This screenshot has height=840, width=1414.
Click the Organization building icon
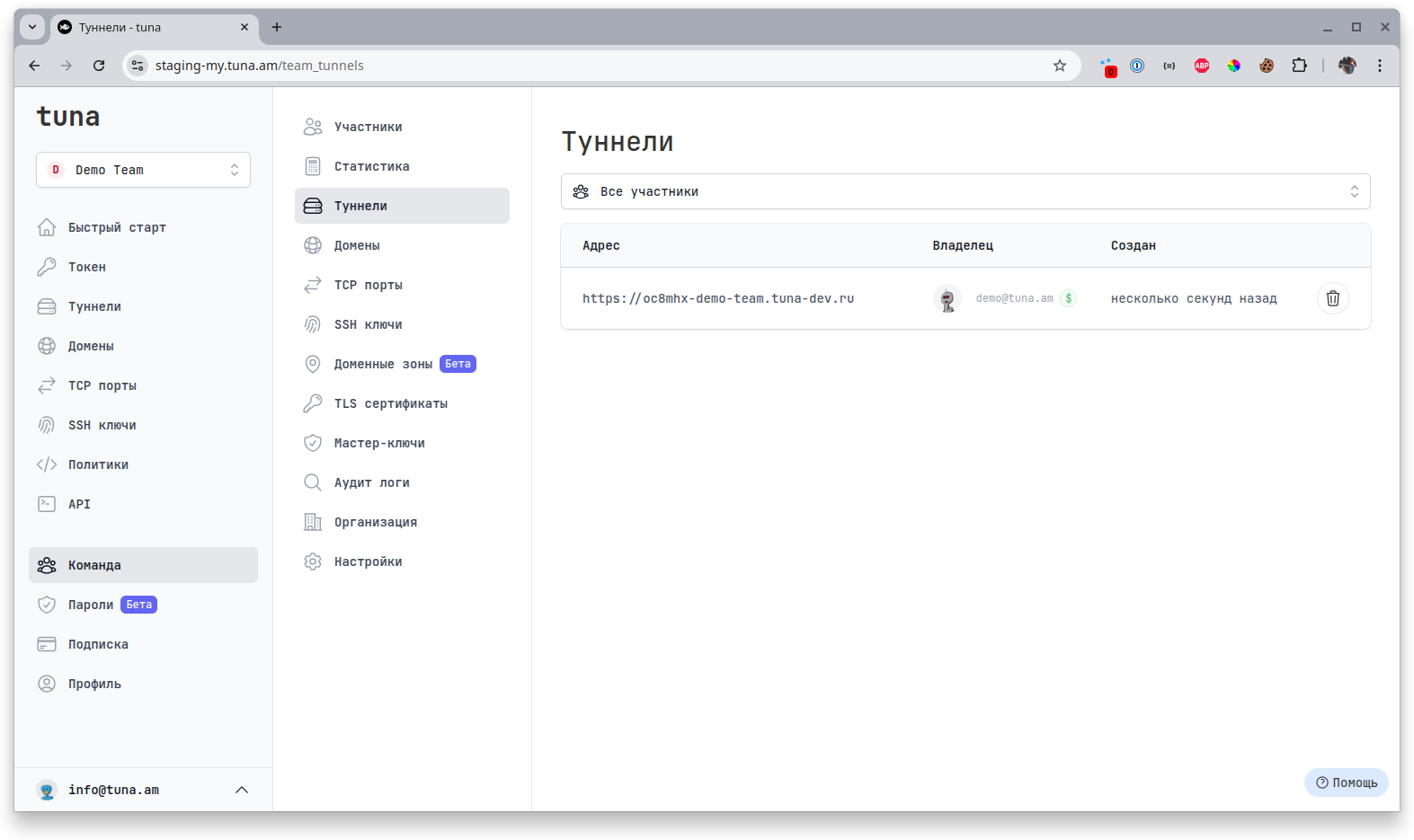point(313,522)
